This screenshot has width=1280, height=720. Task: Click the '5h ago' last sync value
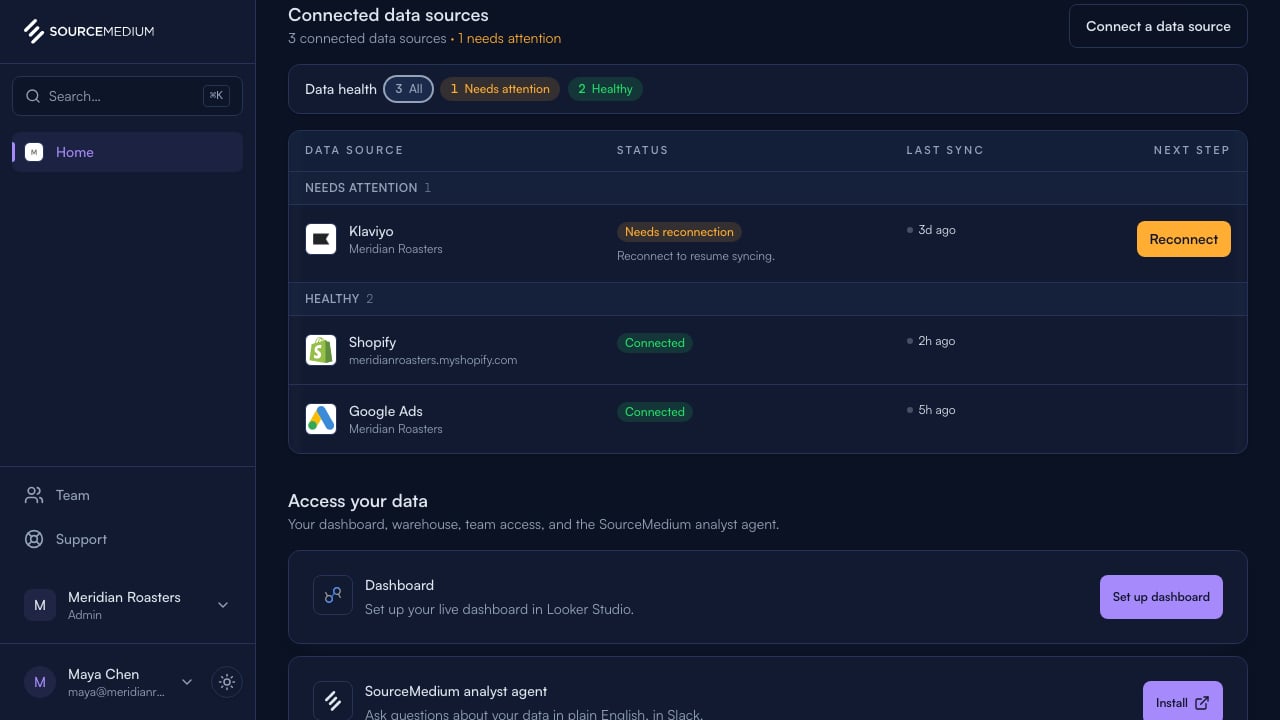[x=936, y=410]
